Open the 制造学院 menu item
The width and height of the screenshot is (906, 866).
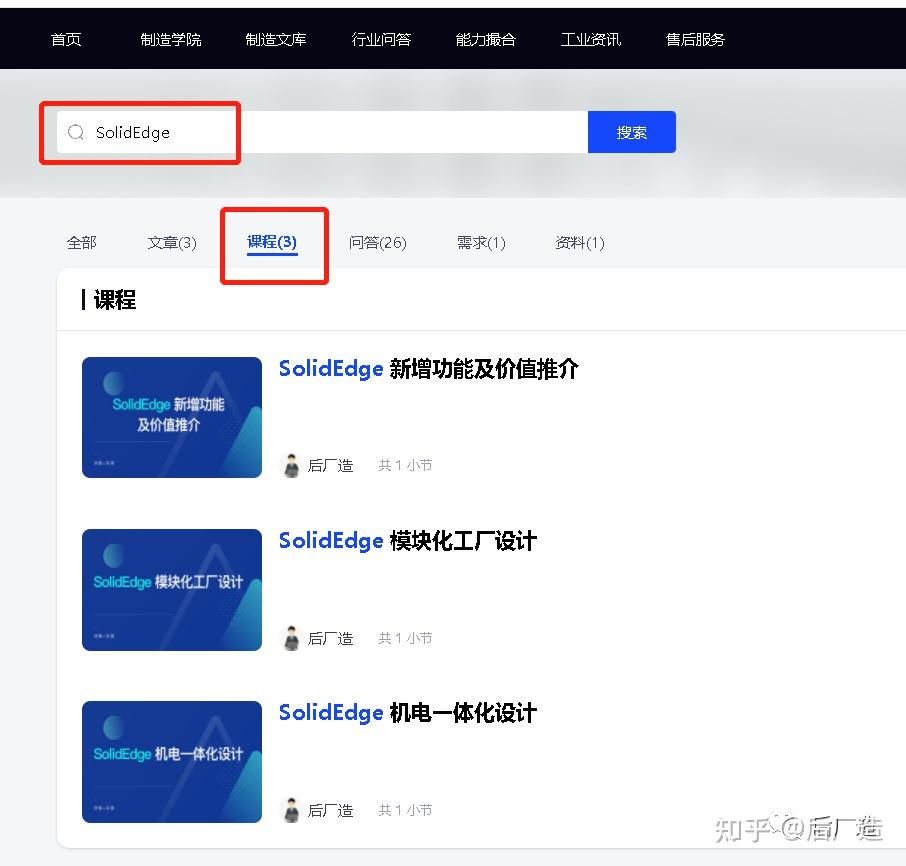point(170,39)
